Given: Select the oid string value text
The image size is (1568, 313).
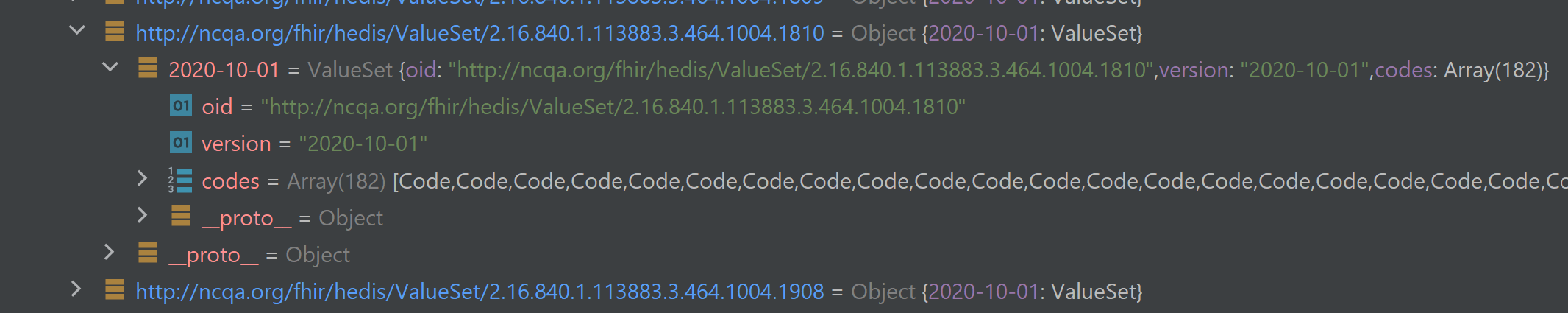Looking at the screenshot, I should click(613, 107).
